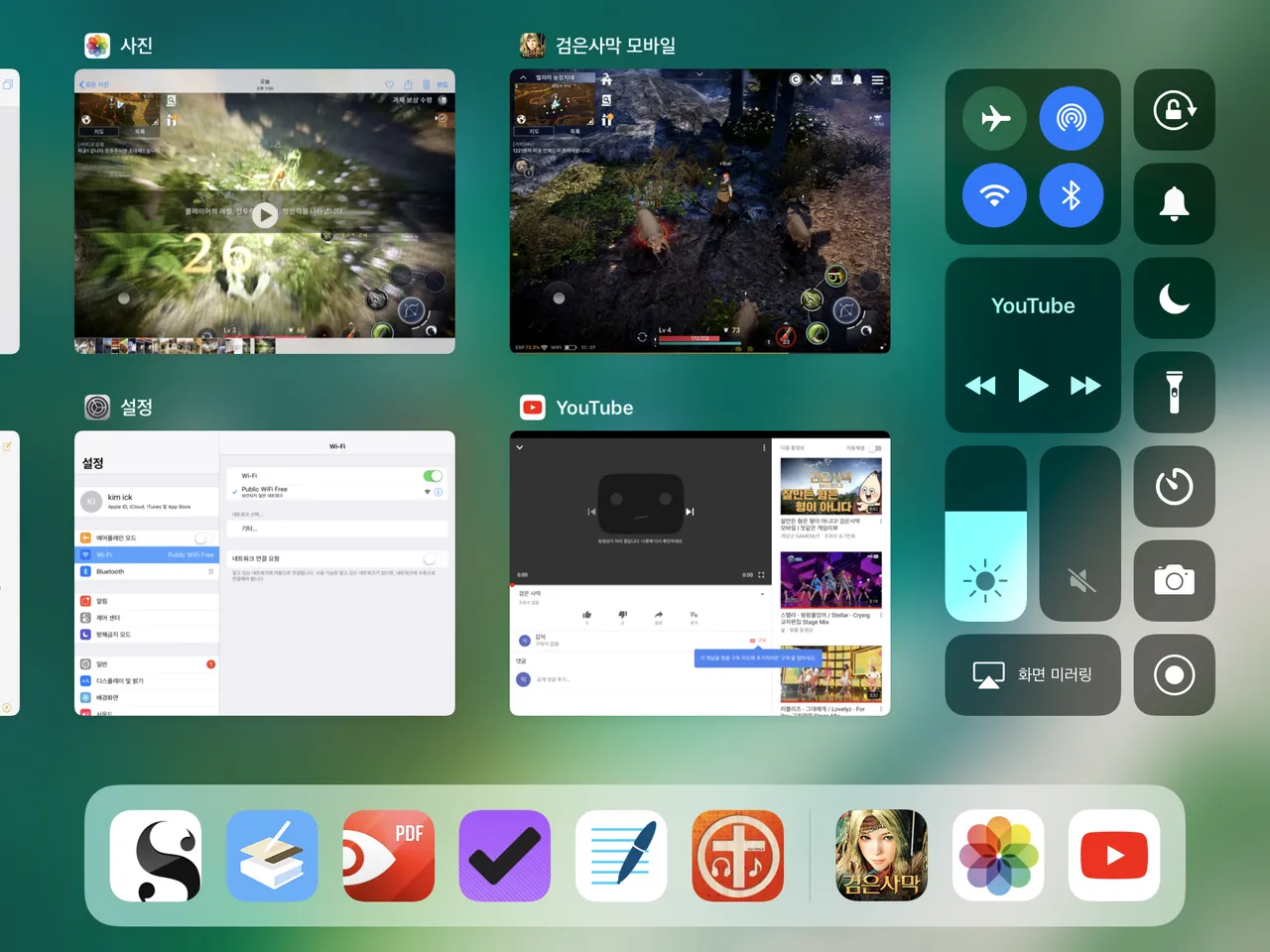This screenshot has width=1270, height=952.
Task: Toggle silent mode bell button
Action: point(1175,203)
